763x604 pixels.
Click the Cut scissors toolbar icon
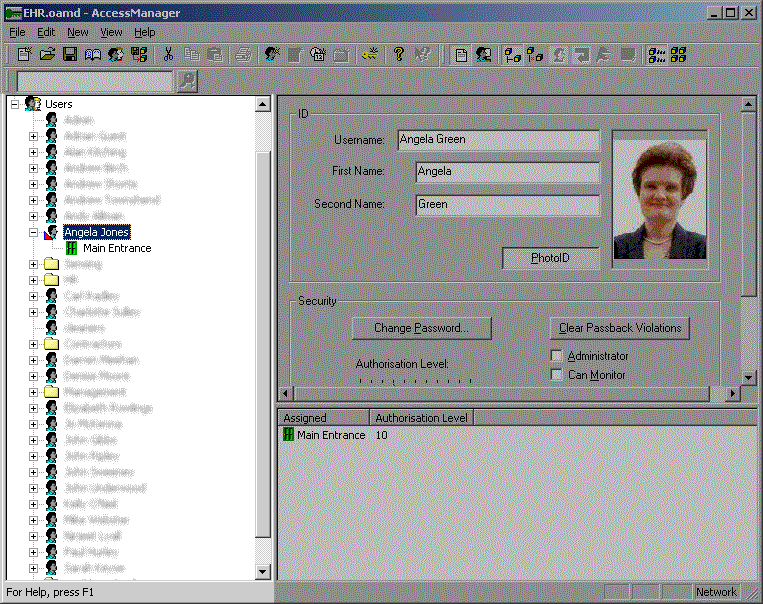coord(169,55)
